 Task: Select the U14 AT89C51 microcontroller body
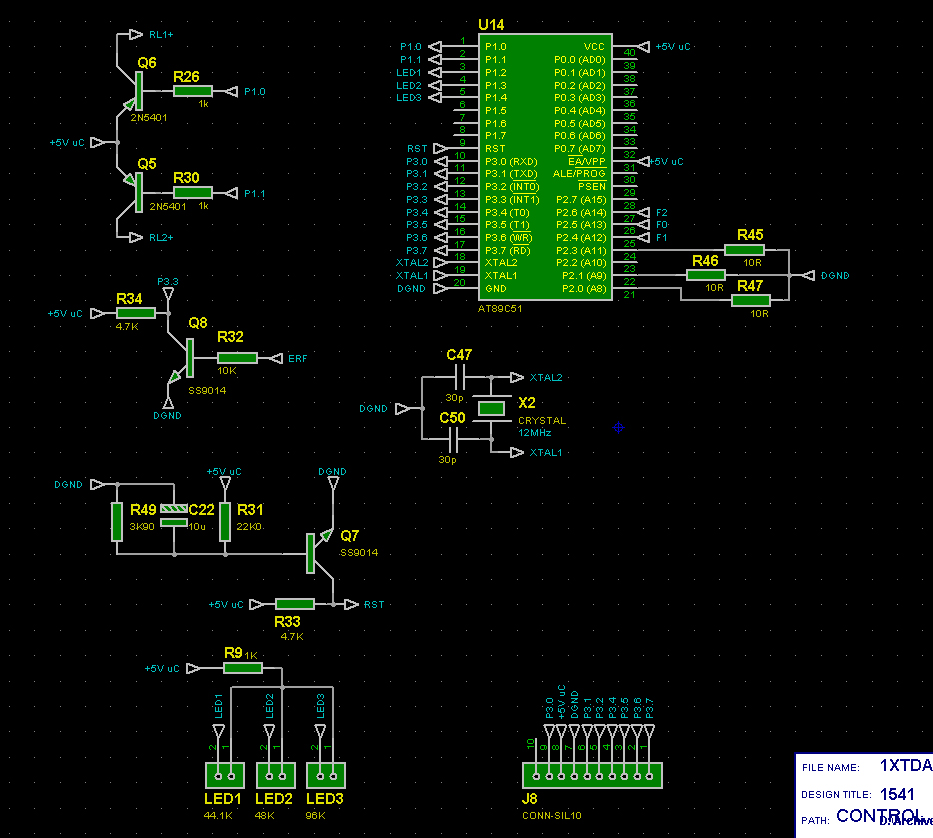click(x=545, y=167)
